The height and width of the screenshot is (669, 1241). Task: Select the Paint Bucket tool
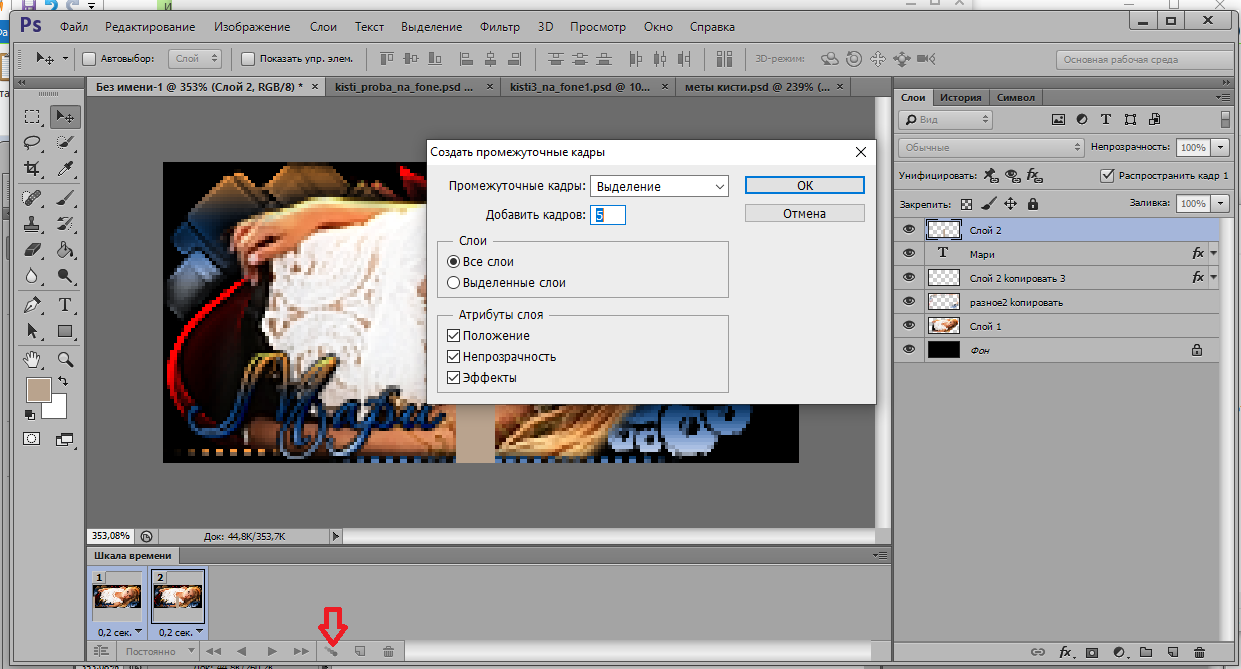click(65, 248)
